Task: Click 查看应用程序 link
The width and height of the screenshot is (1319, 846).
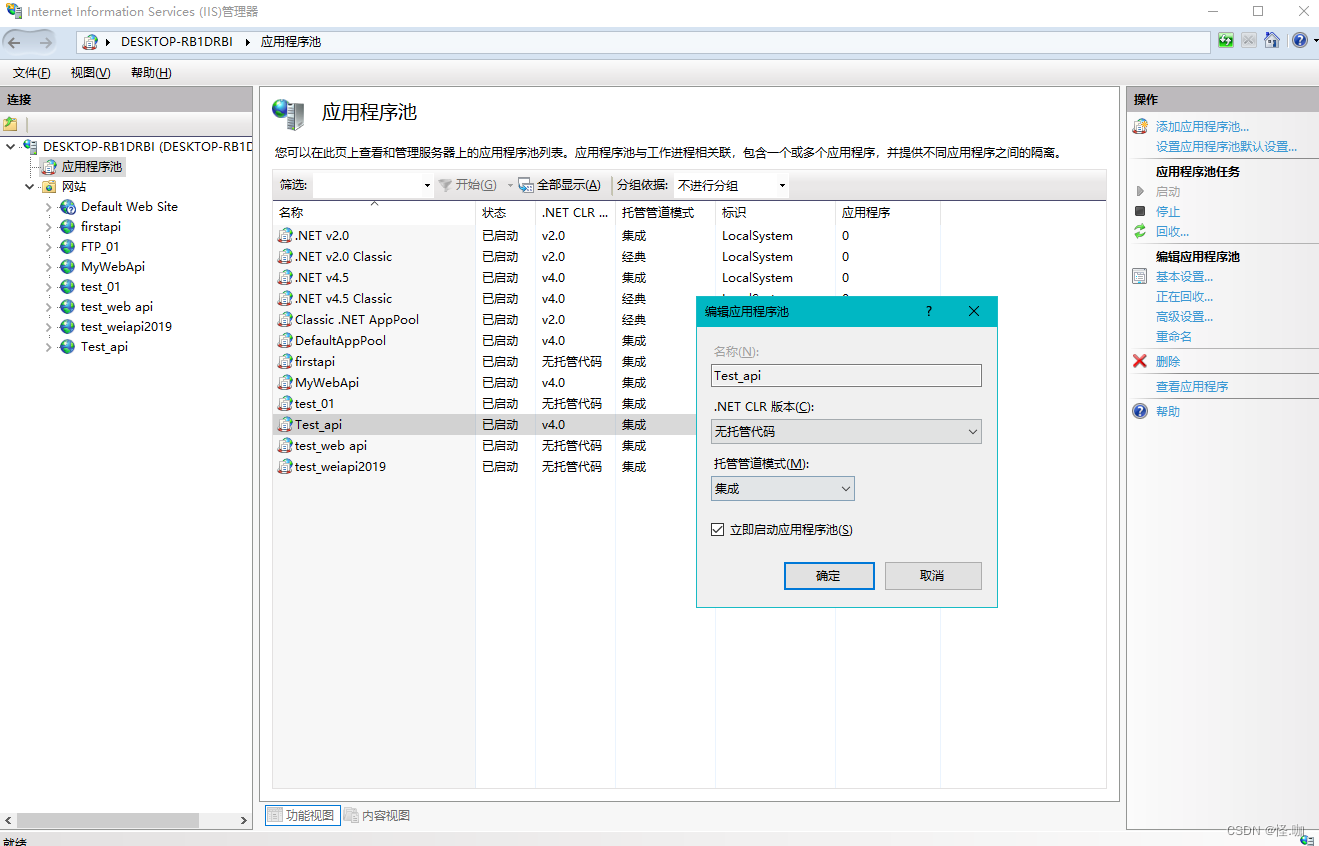Action: pyautogui.click(x=1192, y=387)
